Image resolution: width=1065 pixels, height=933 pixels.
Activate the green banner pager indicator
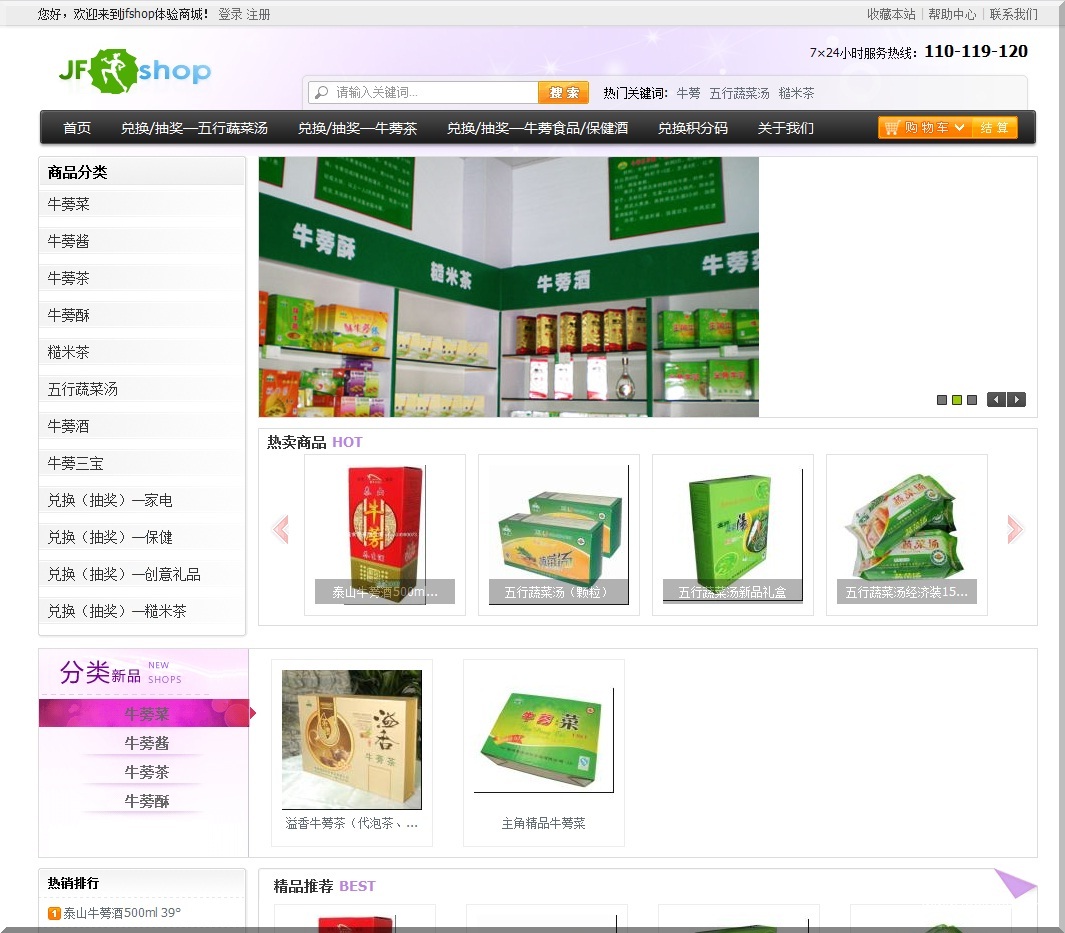pyautogui.click(x=955, y=399)
